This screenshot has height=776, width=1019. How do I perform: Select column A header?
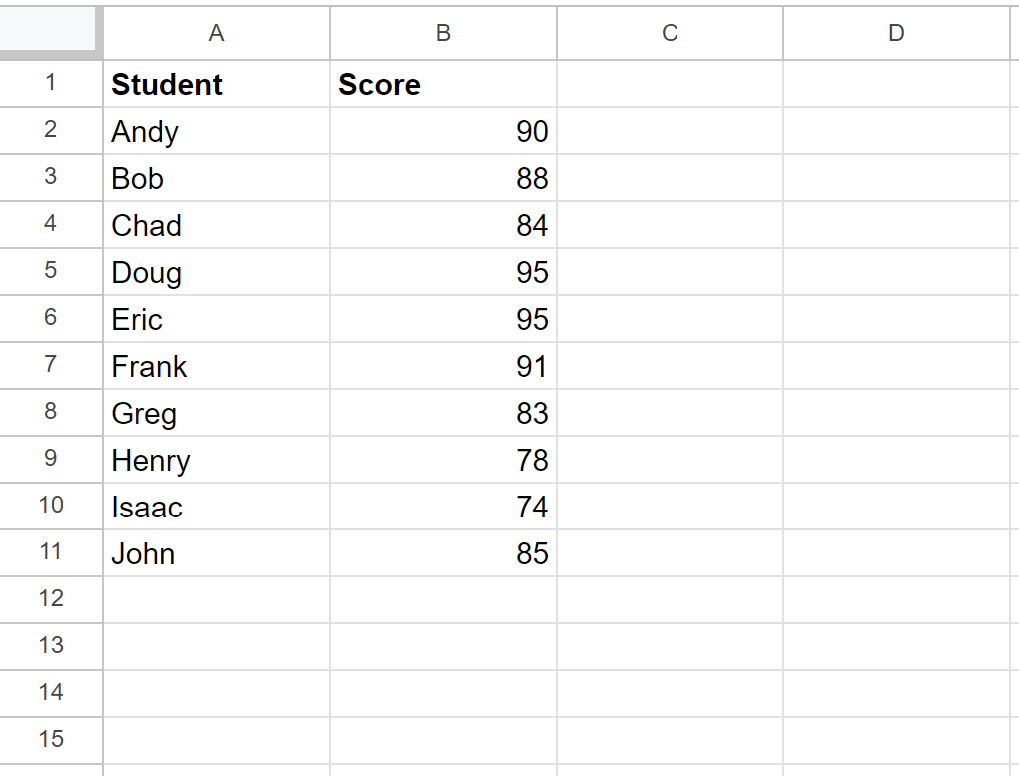tap(215, 33)
